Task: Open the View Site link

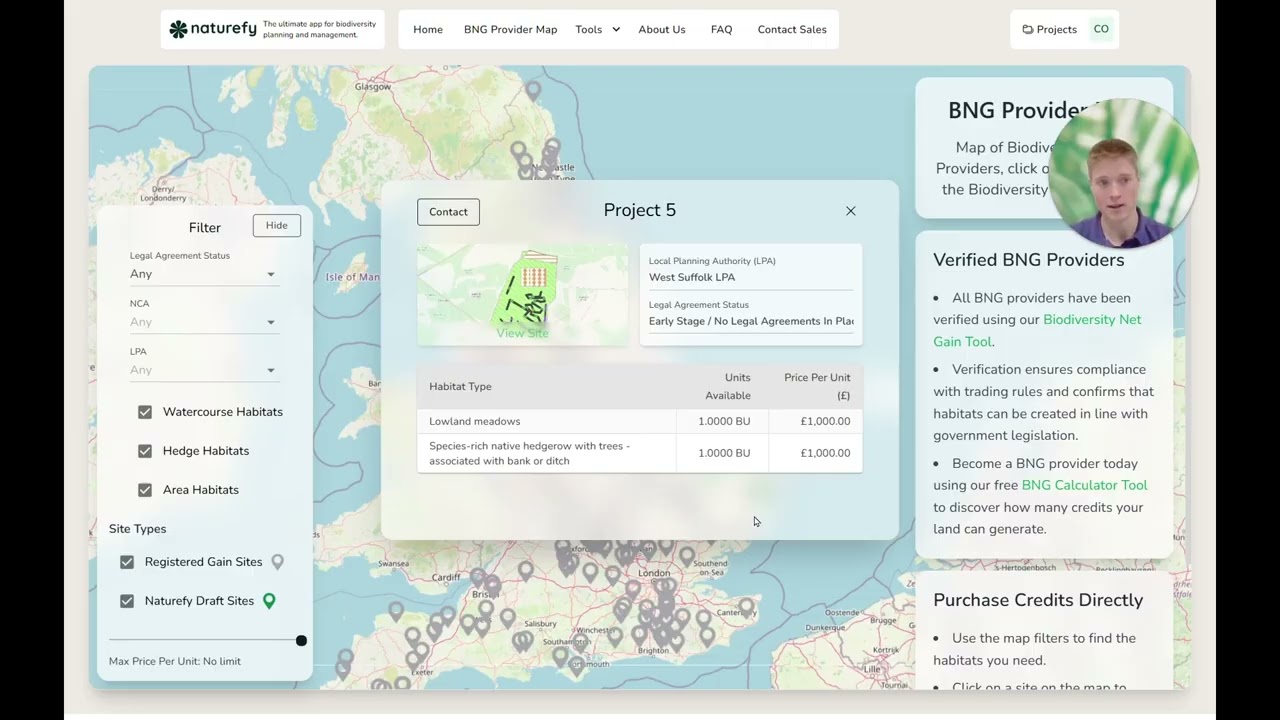Action: point(523,333)
